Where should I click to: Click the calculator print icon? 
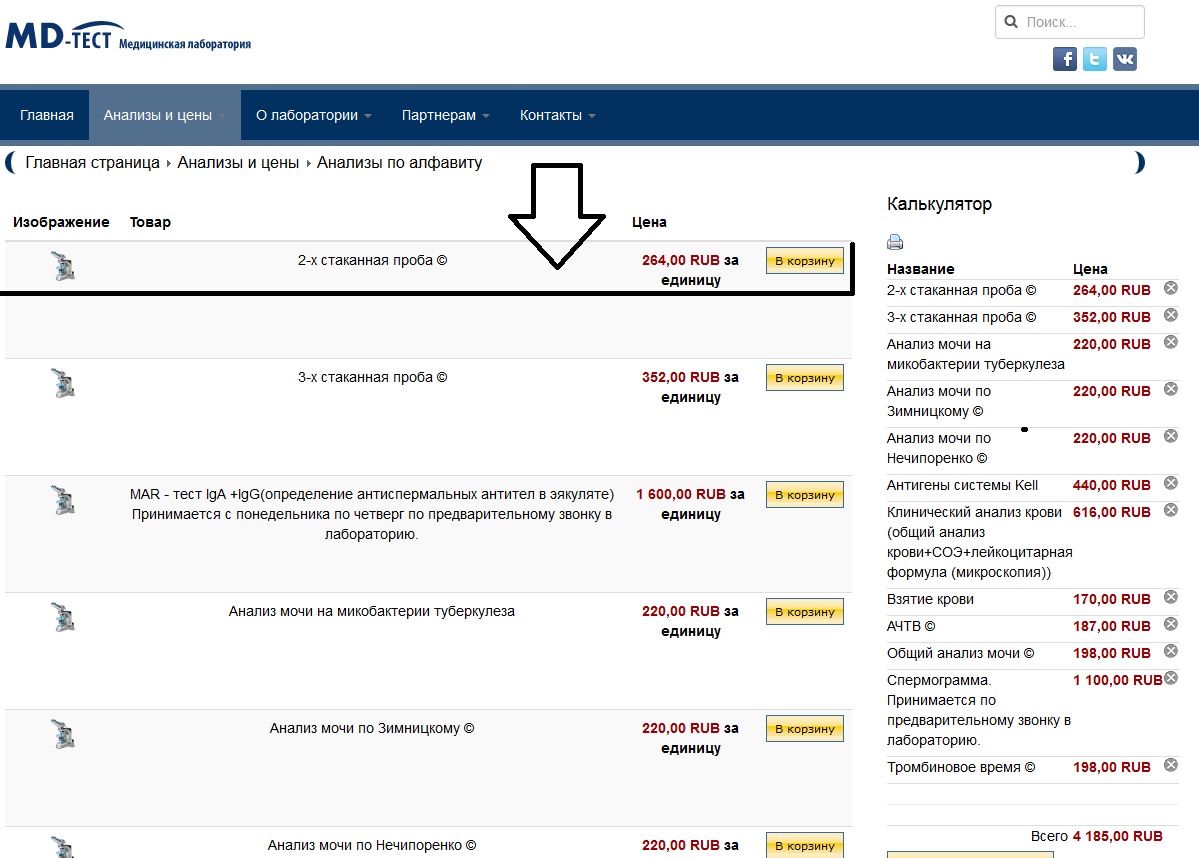(895, 242)
